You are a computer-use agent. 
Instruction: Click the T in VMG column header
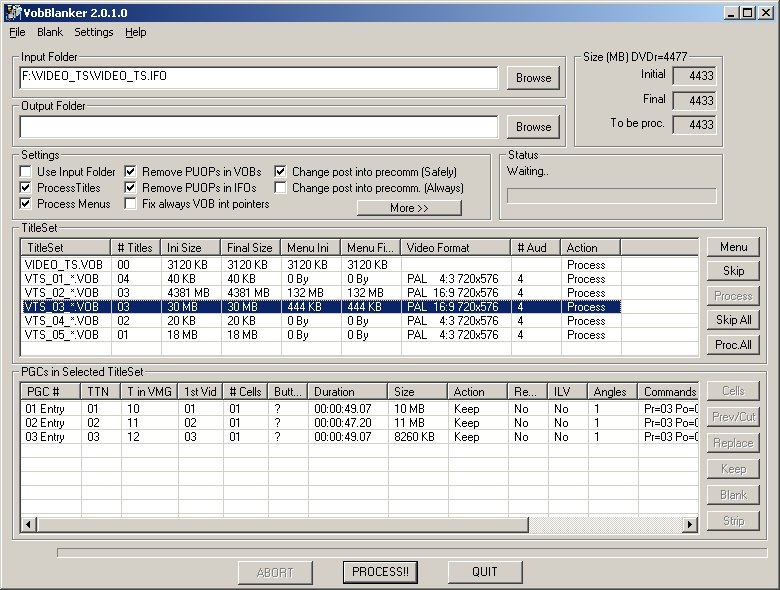[x=149, y=392]
